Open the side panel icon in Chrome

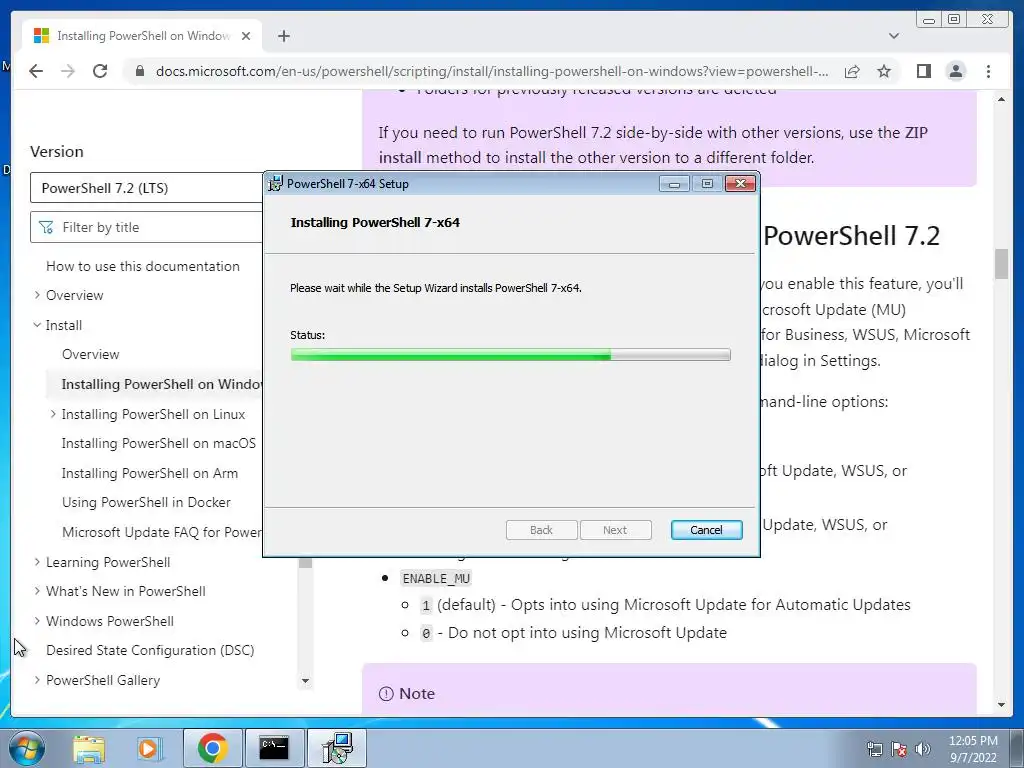pos(923,71)
